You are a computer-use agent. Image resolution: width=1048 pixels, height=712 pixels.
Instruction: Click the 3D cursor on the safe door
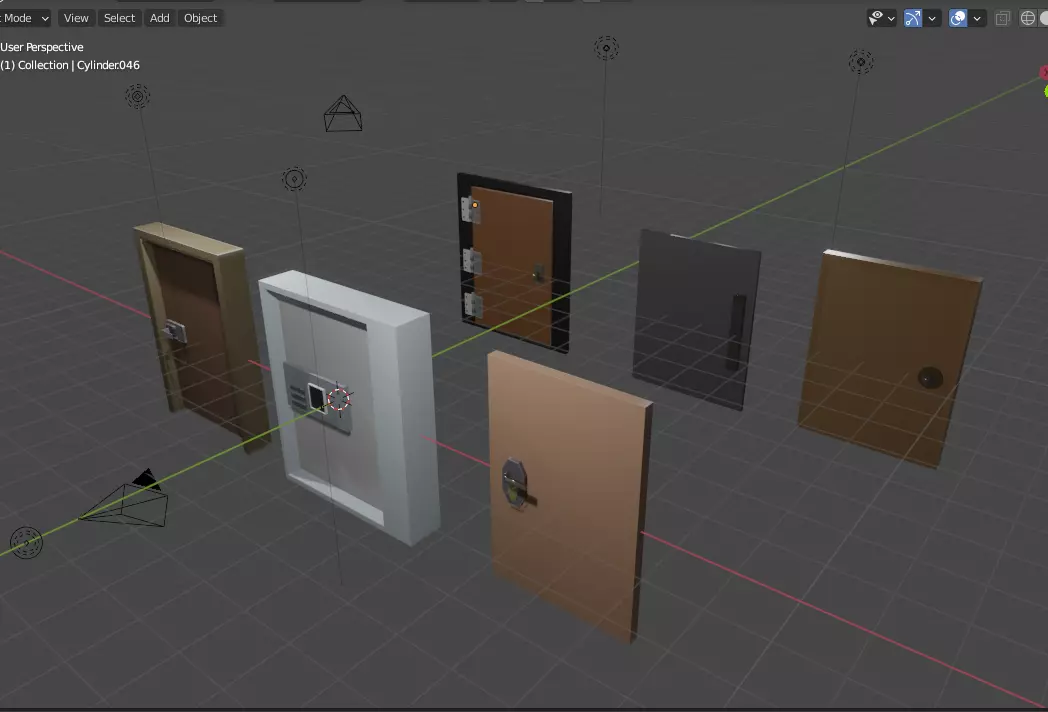tap(339, 398)
